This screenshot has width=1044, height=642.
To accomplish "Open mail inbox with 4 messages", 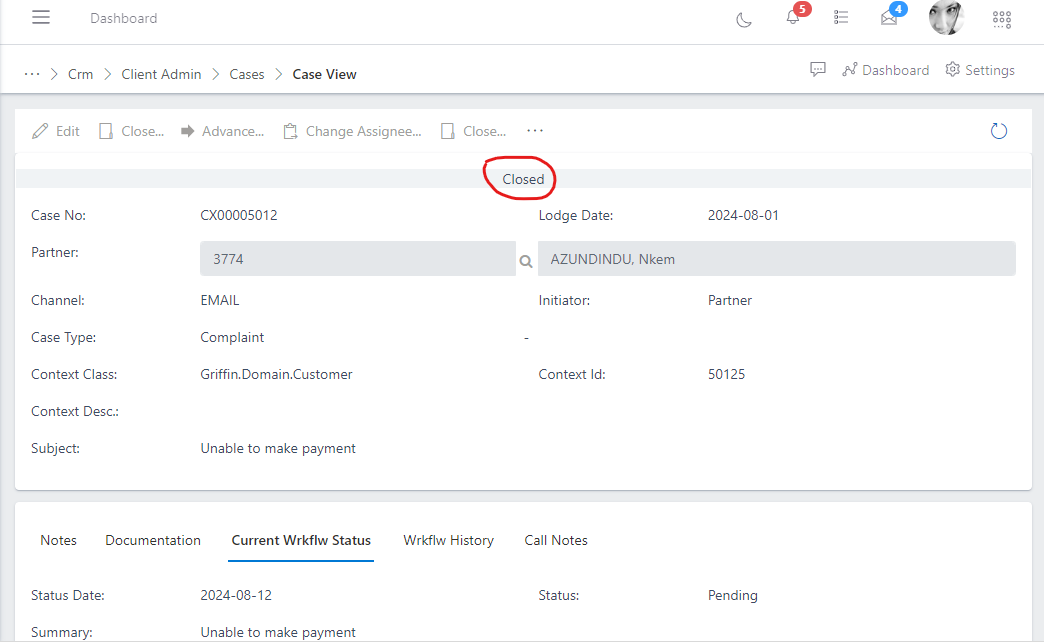I will [889, 18].
